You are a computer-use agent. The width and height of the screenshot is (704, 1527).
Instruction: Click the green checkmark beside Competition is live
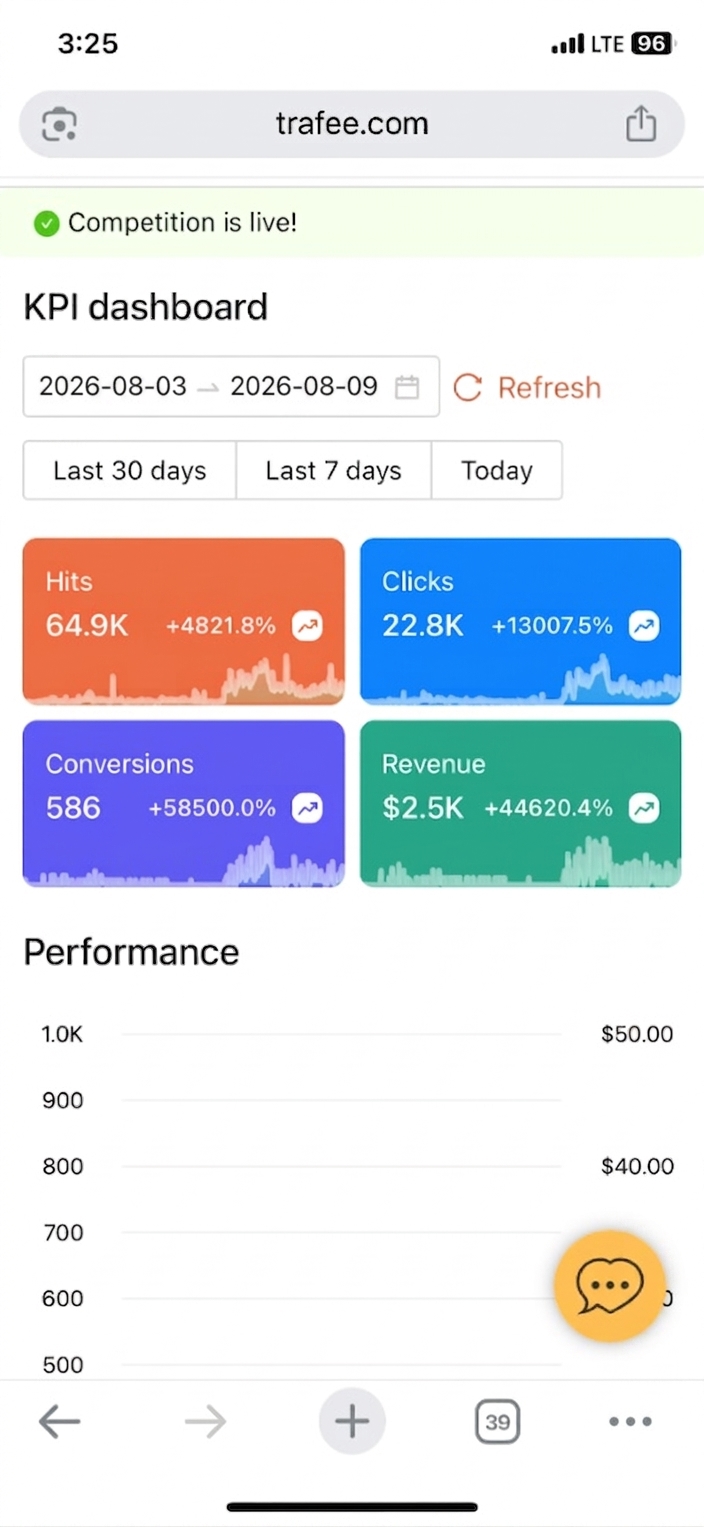tap(46, 223)
